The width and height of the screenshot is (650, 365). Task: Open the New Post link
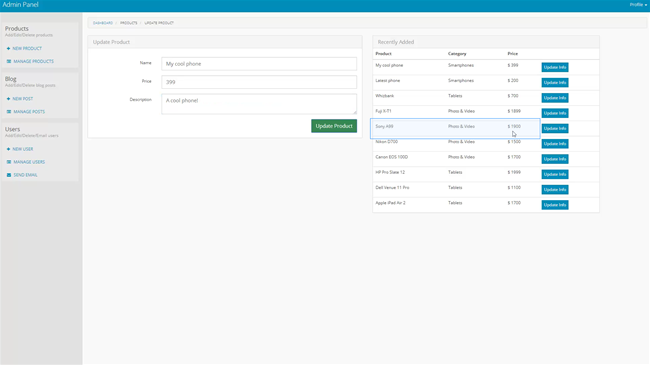tap(23, 99)
